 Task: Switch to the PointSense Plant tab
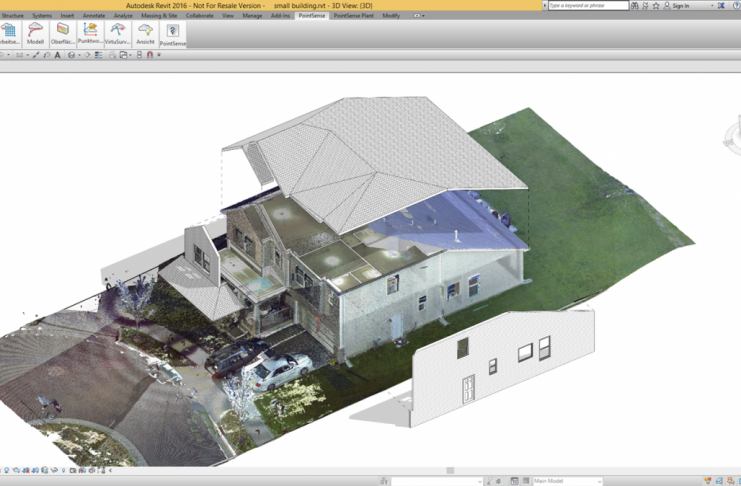coord(353,16)
